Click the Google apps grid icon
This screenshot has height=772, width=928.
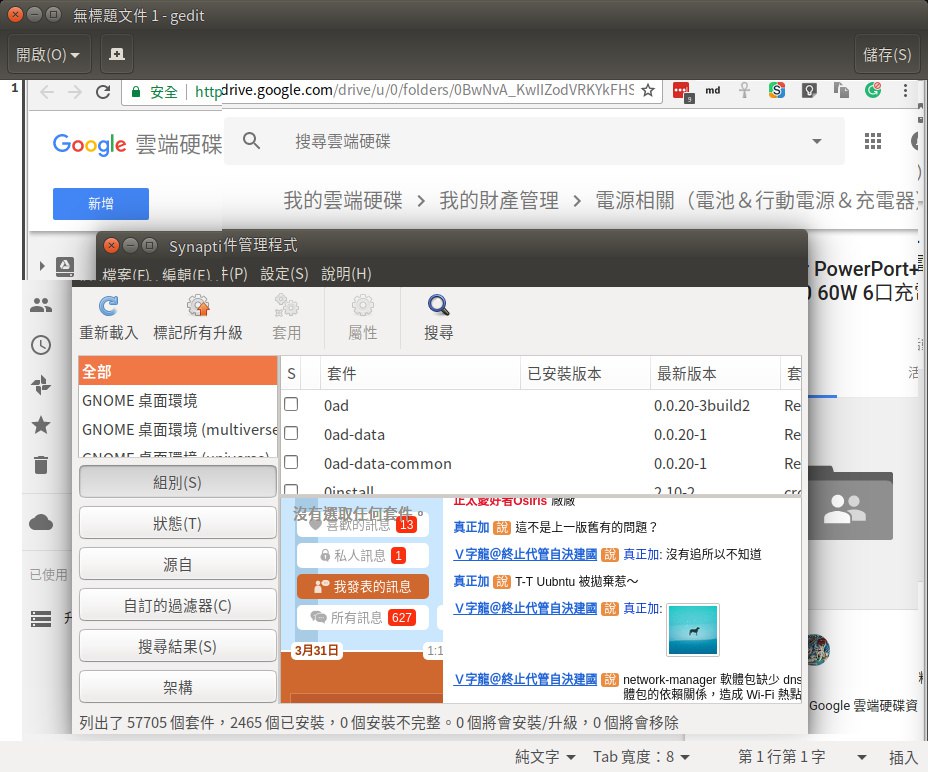coord(872,141)
